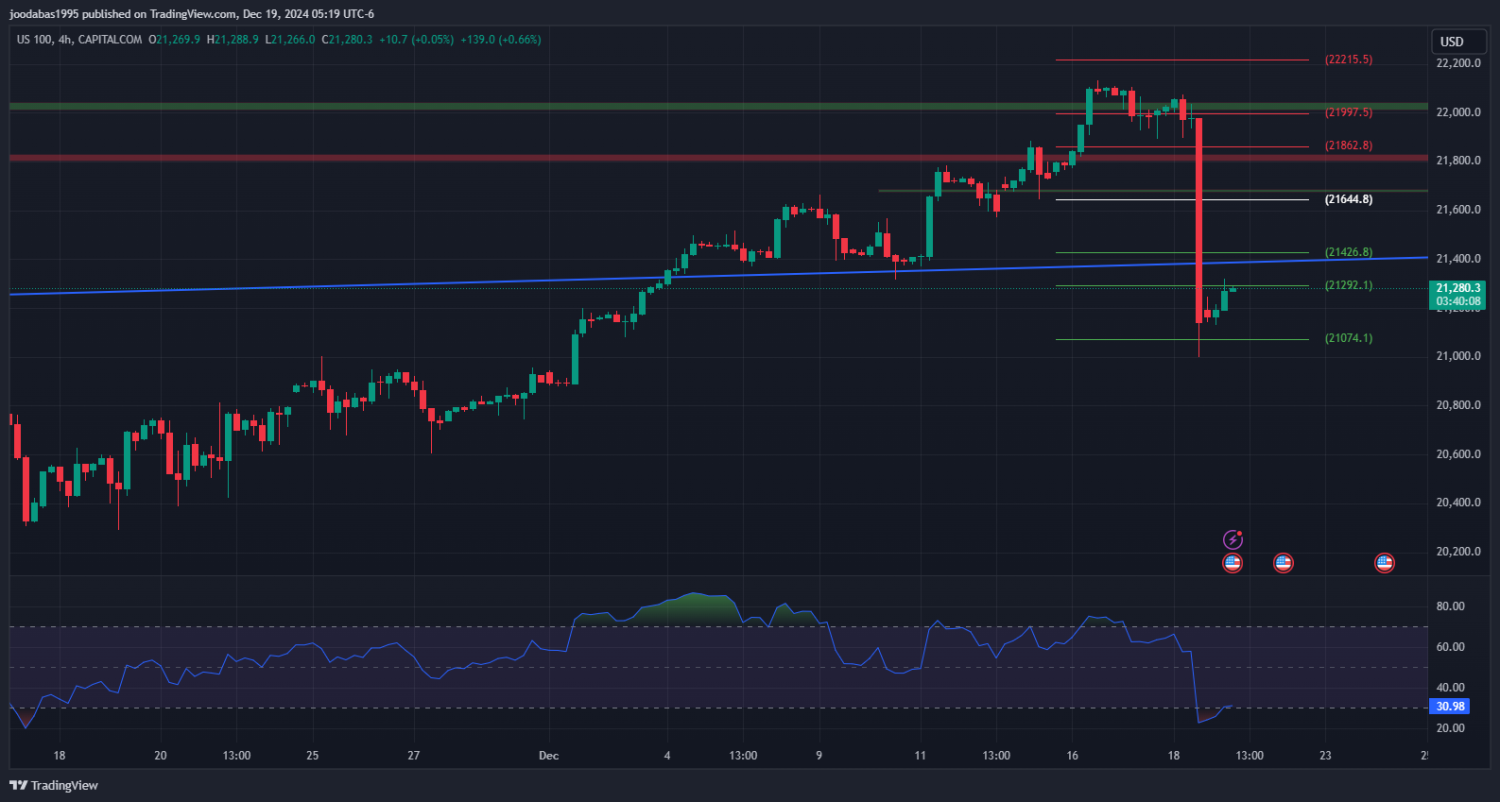Open the rightmost US flag economic event icon
This screenshot has width=1500, height=802.
coord(1385,563)
